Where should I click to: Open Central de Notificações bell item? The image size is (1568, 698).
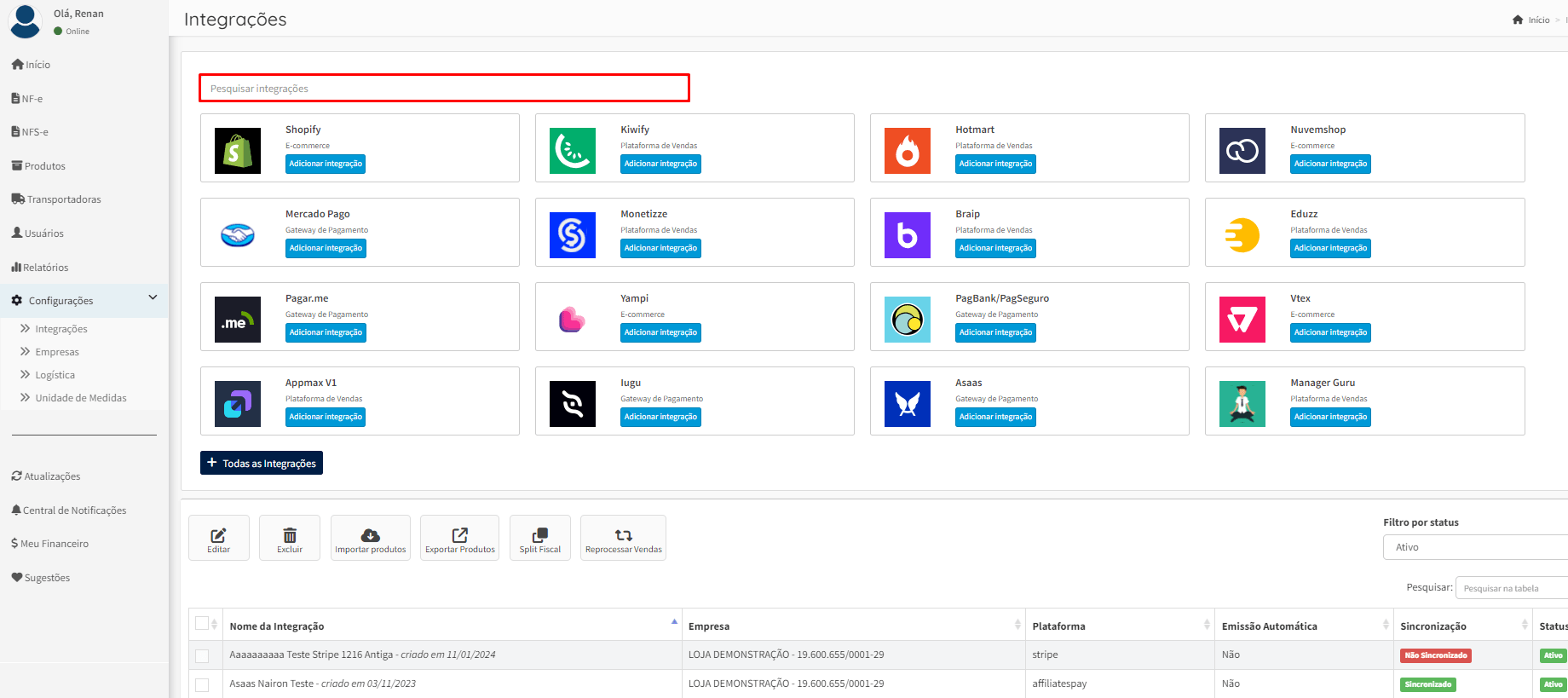(x=74, y=511)
